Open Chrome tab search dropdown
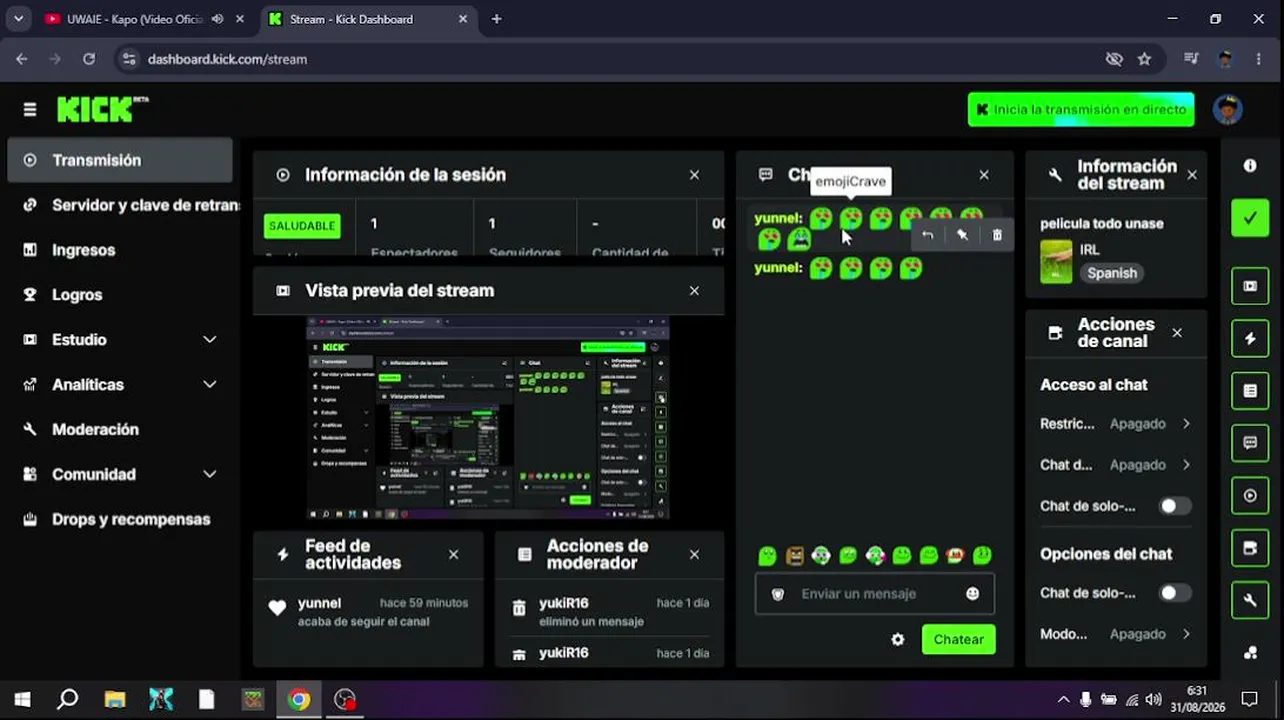Image resolution: width=1284 pixels, height=720 pixels. click(18, 19)
